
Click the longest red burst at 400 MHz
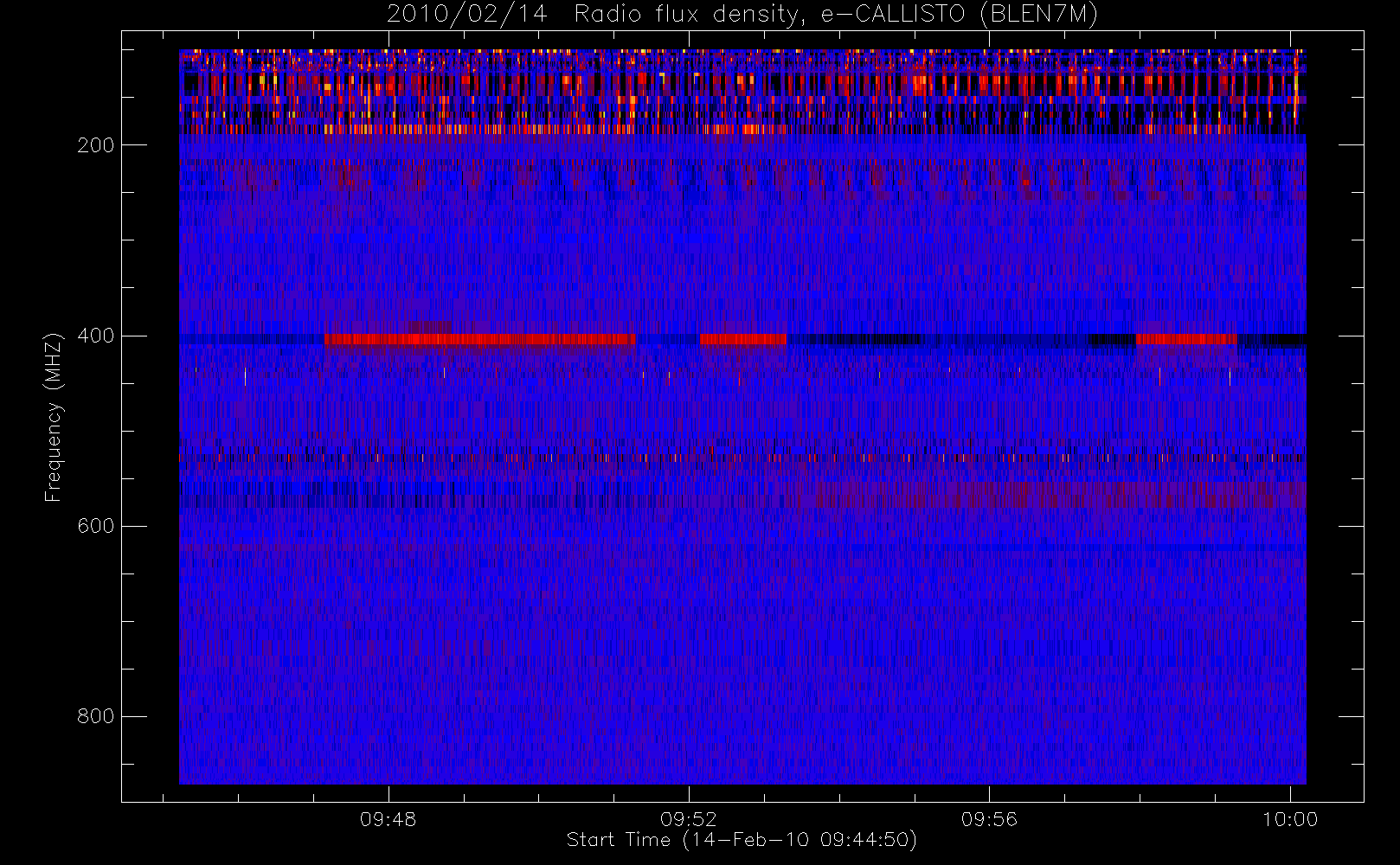click(x=480, y=339)
